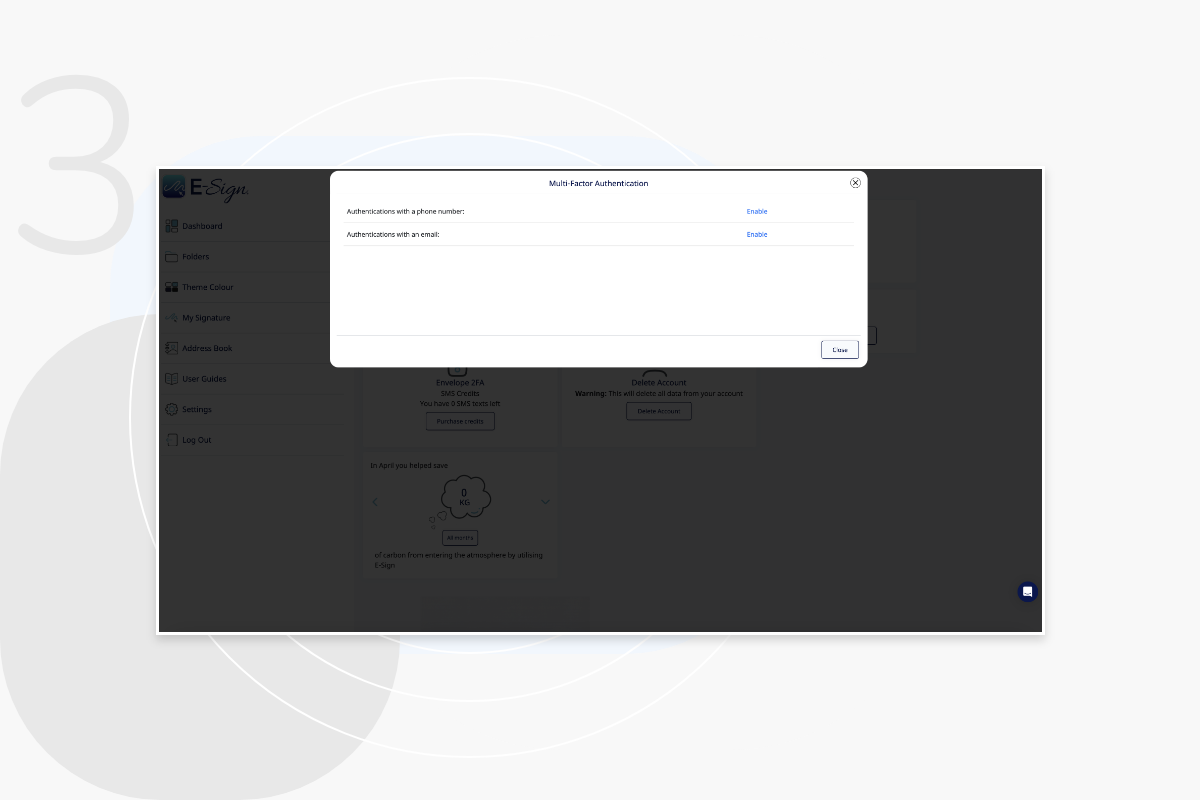
Task: Open the chat support bubble icon
Action: (x=1027, y=592)
